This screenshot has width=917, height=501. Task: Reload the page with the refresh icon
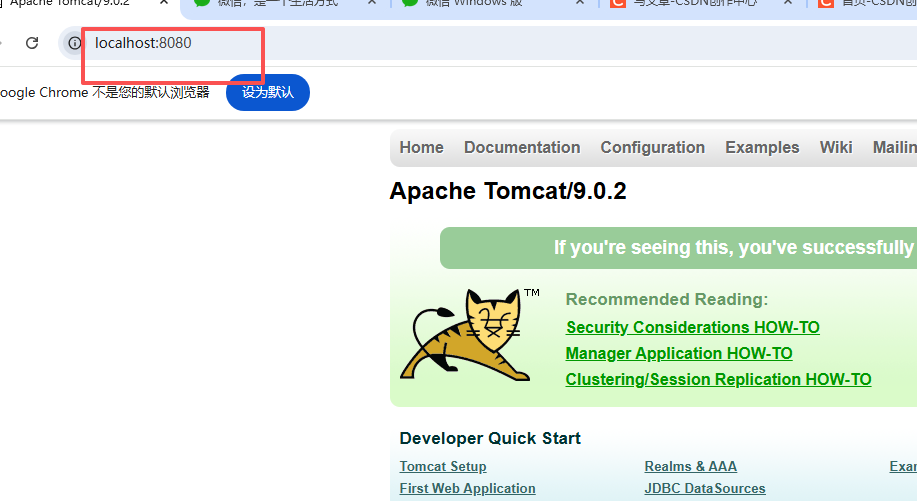point(32,43)
